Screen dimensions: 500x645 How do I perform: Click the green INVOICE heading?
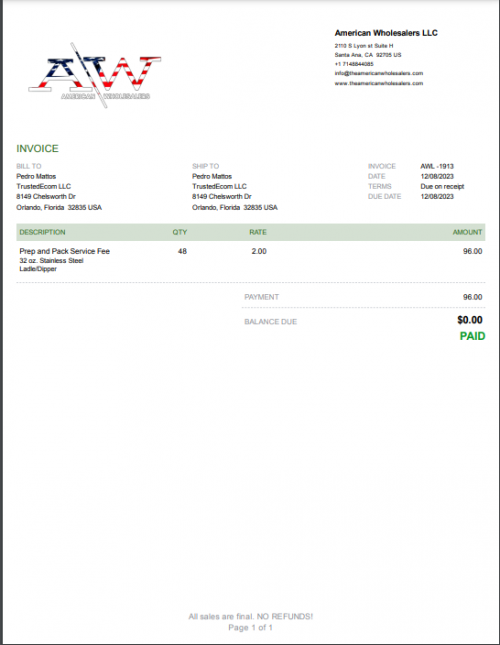[37, 148]
